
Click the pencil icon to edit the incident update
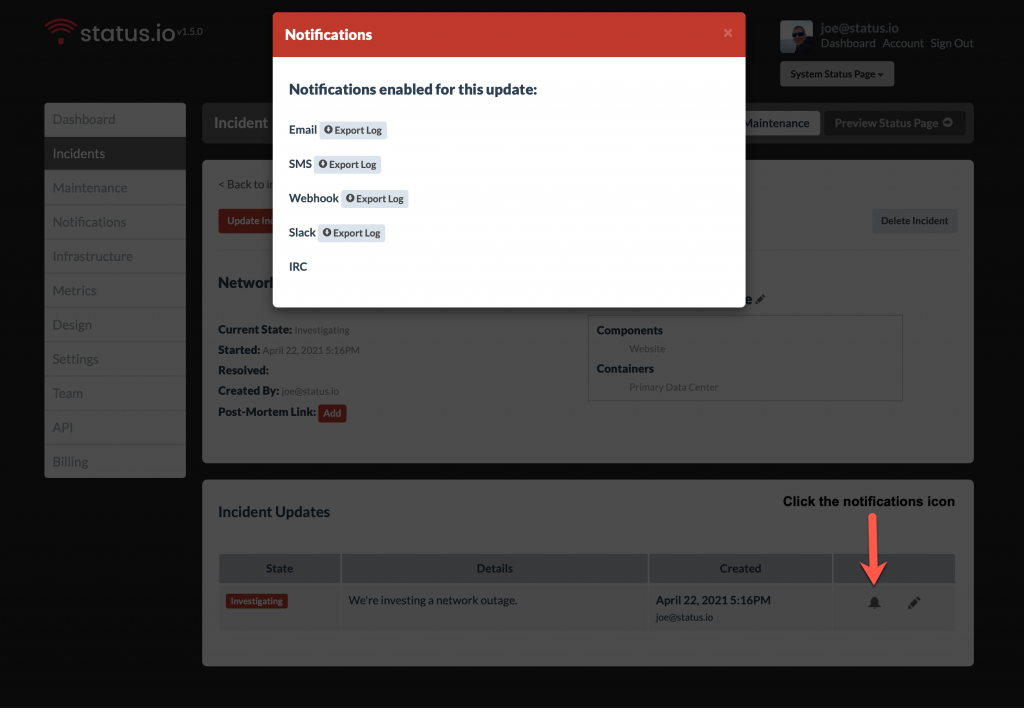pyautogui.click(x=913, y=602)
